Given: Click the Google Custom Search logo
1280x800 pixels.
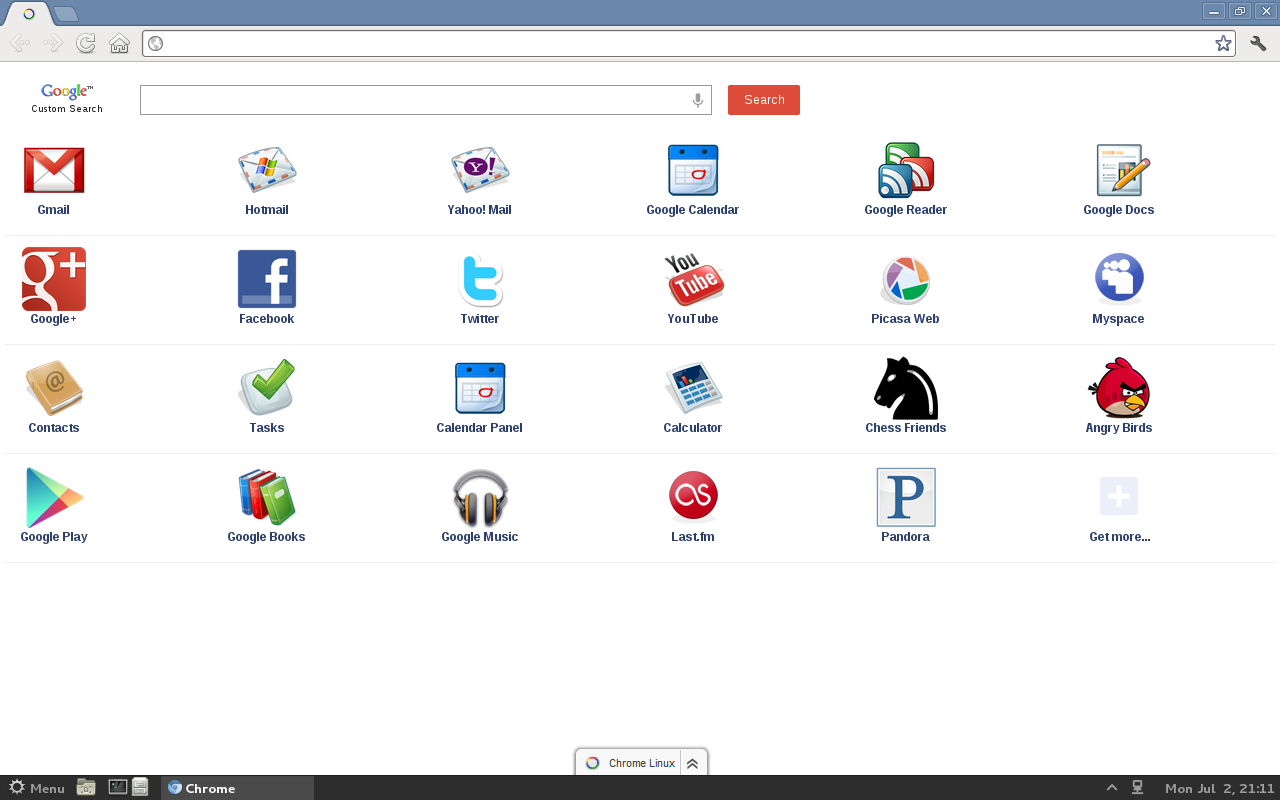Looking at the screenshot, I should 67,97.
